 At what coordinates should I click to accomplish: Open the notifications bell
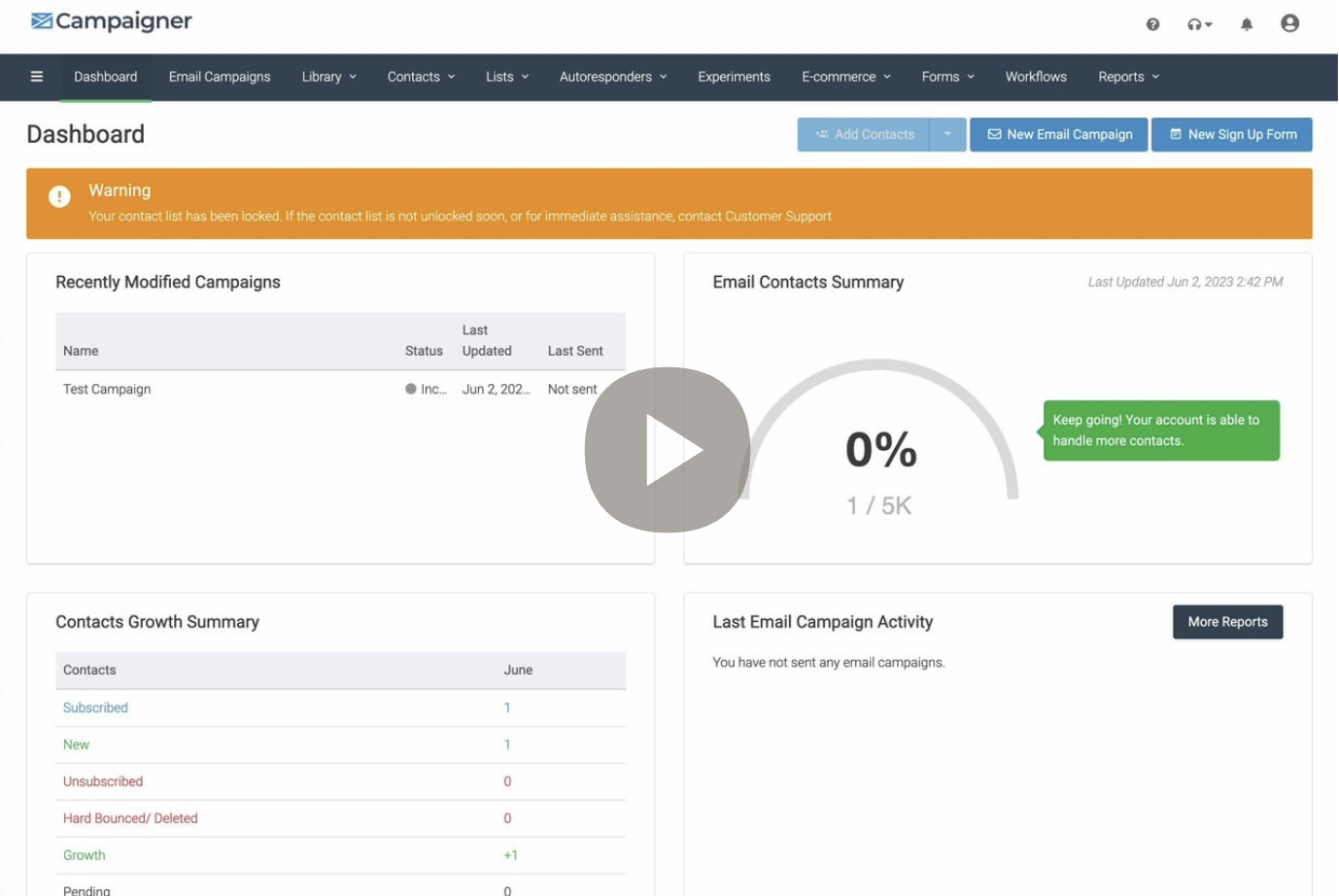[1247, 24]
